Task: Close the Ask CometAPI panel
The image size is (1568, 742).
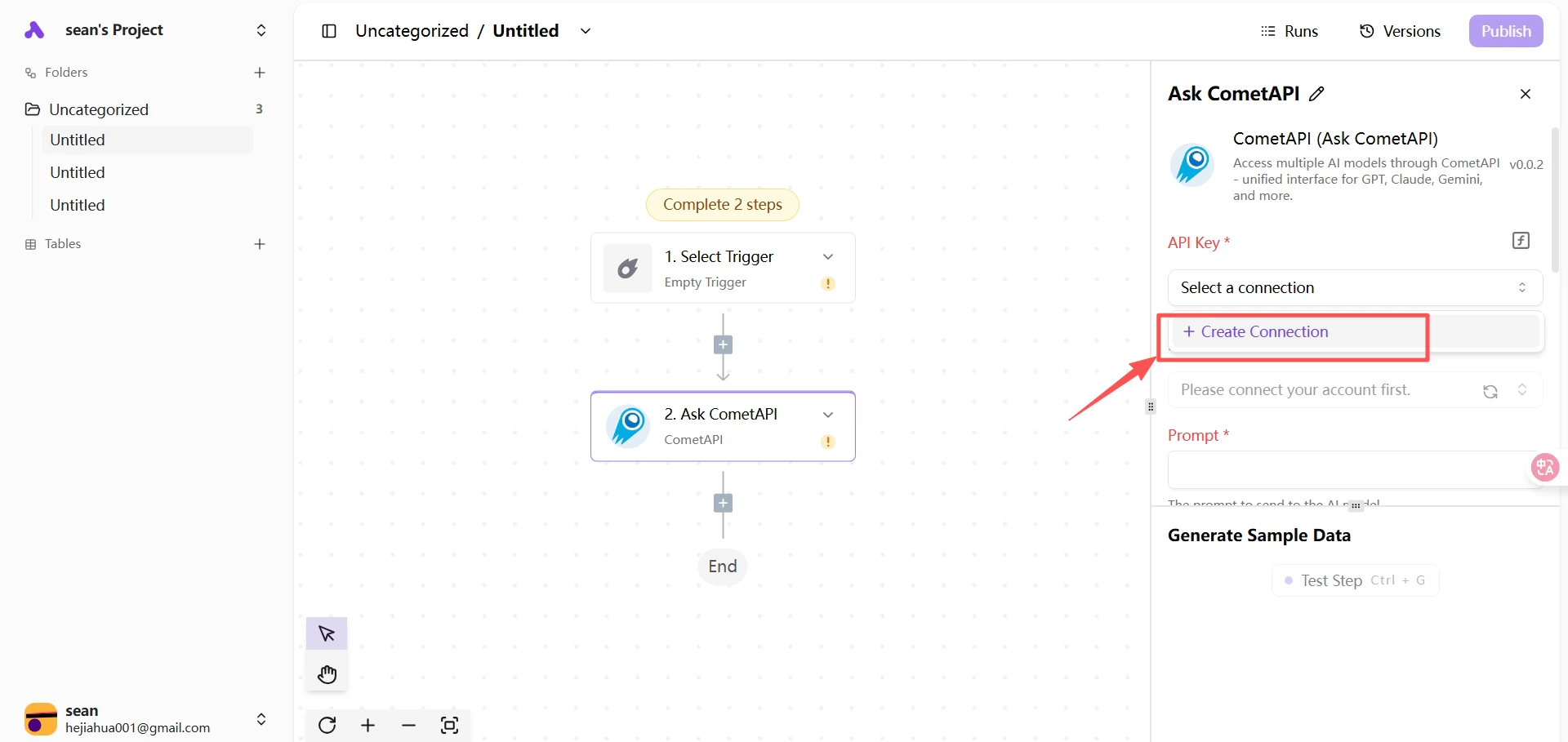Action: click(1525, 94)
